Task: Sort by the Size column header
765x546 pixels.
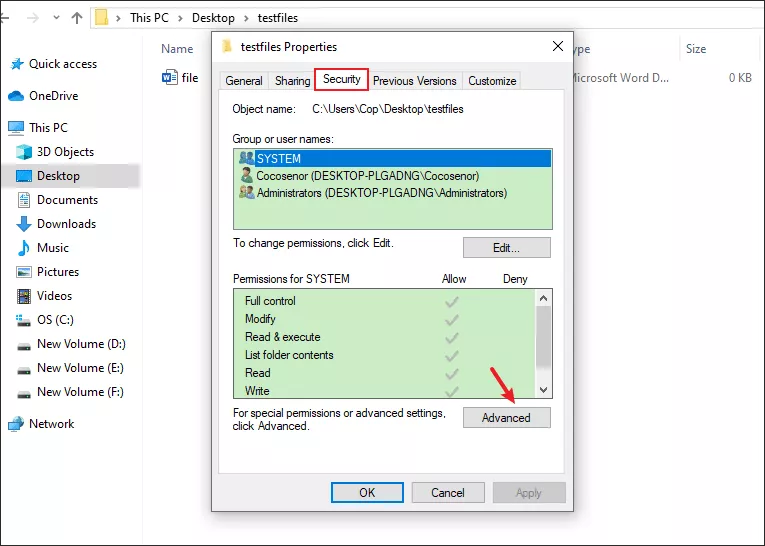Action: [696, 49]
